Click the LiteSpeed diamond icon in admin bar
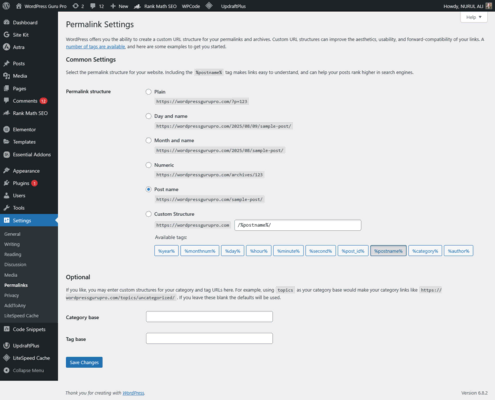The width and height of the screenshot is (495, 400). click(x=209, y=6)
